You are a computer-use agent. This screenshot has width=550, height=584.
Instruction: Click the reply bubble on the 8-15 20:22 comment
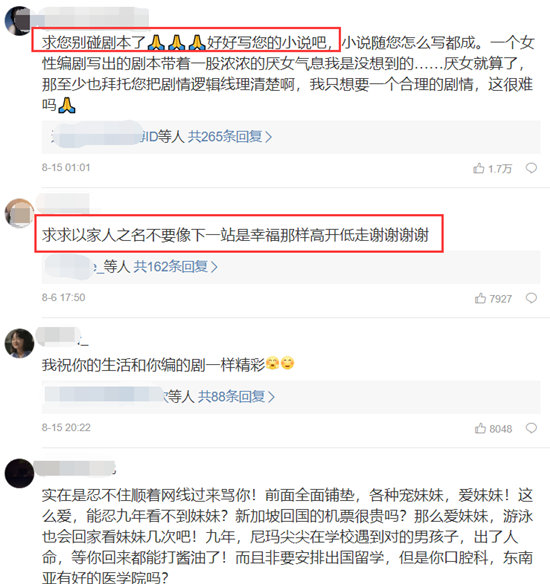click(x=531, y=428)
